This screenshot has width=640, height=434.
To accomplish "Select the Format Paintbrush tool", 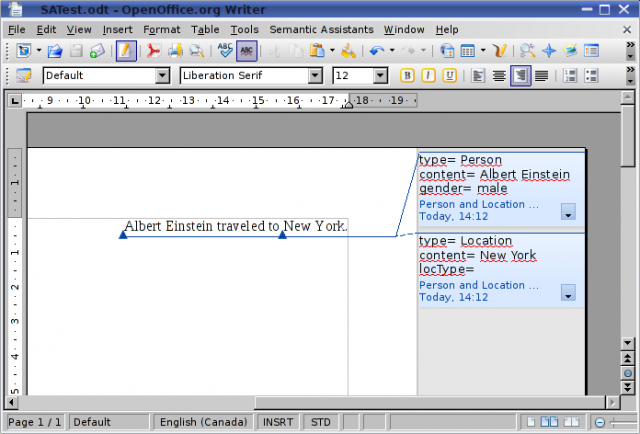I will 349,51.
